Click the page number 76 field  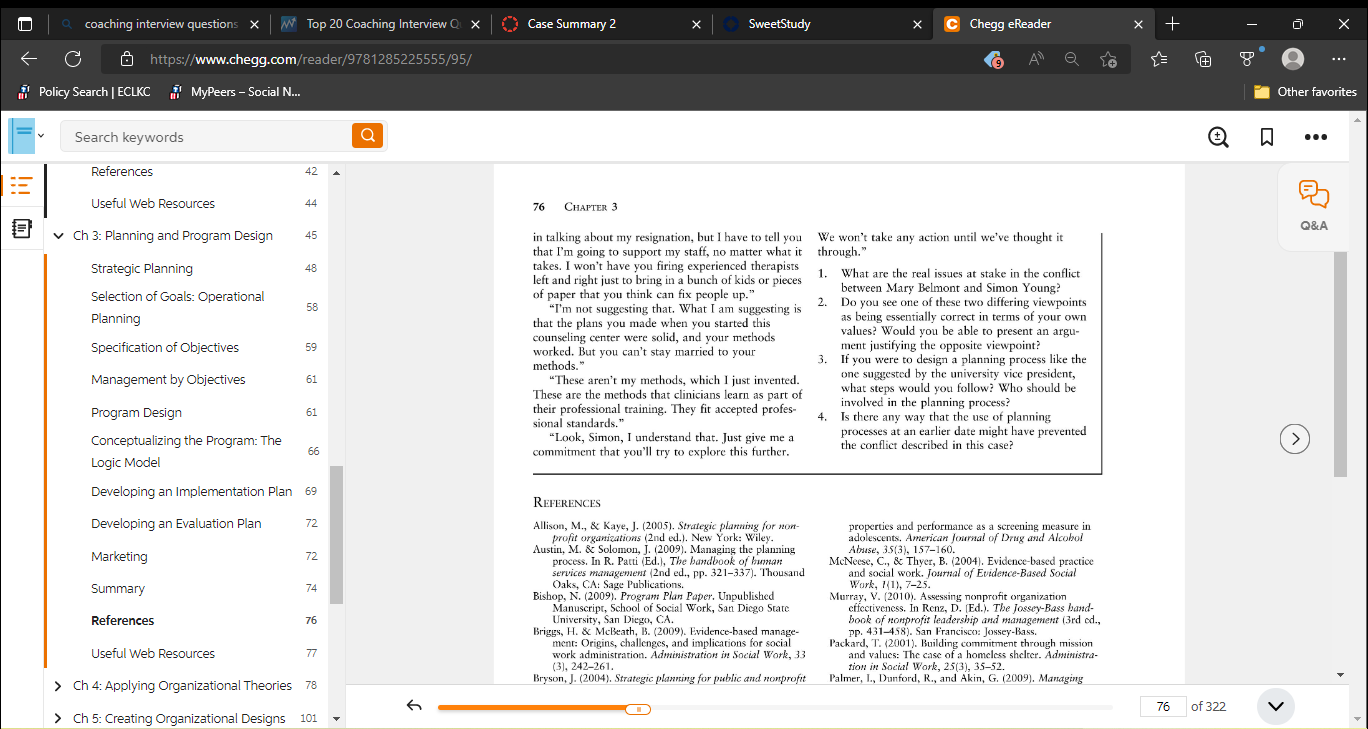pyautogui.click(x=1163, y=706)
